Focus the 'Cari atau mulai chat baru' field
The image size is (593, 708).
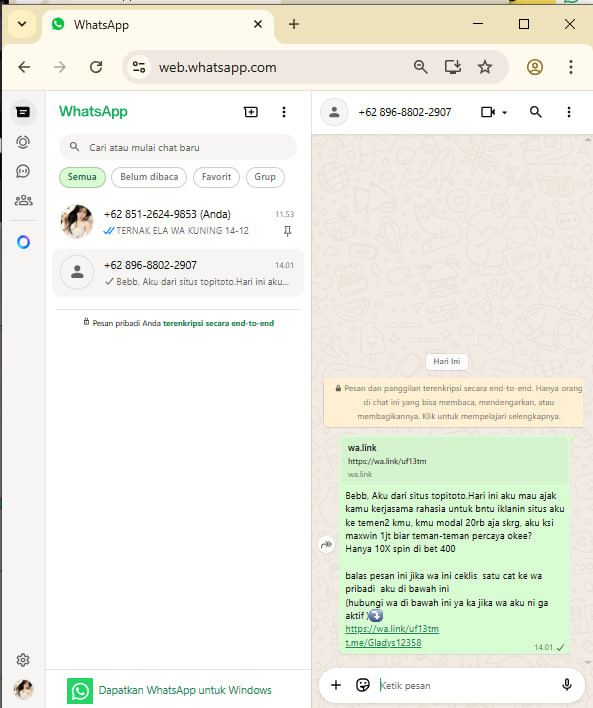click(178, 147)
